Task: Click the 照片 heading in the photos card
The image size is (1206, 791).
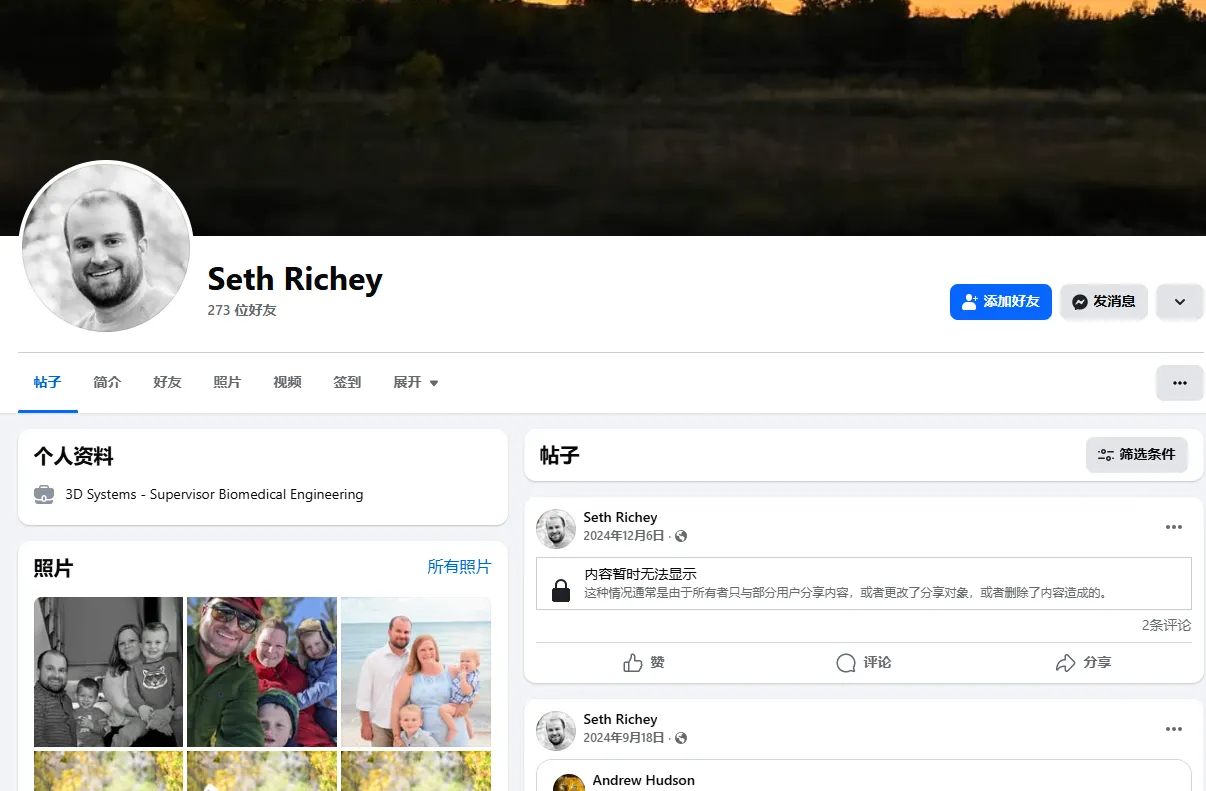Action: pyautogui.click(x=53, y=568)
